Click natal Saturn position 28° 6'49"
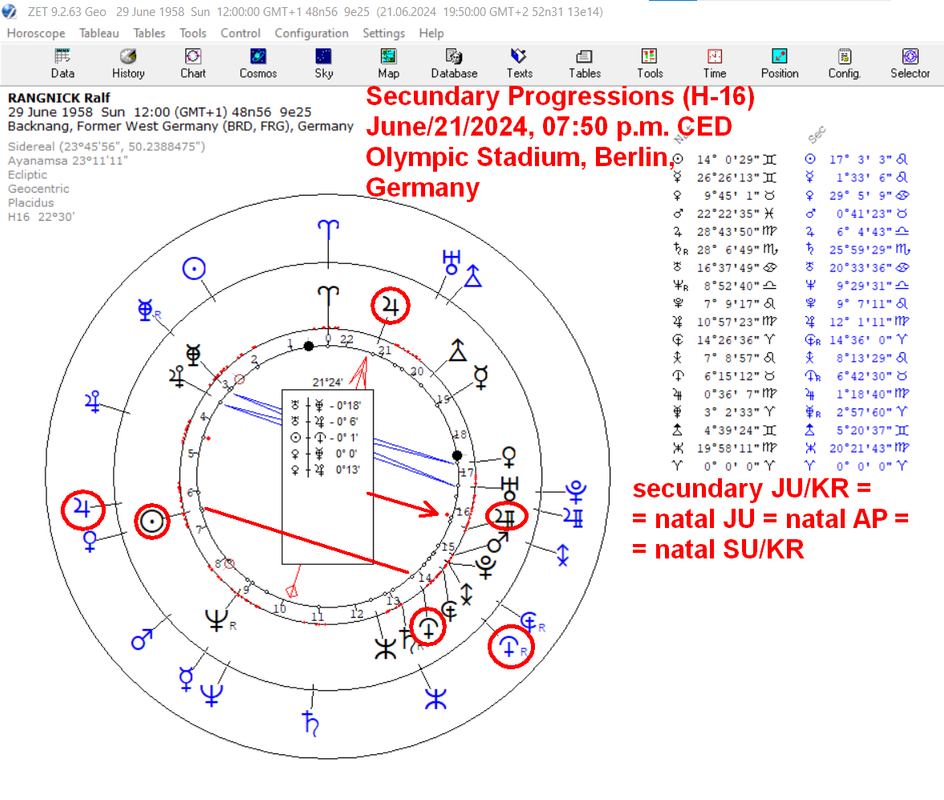The height and width of the screenshot is (800, 944). click(728, 250)
